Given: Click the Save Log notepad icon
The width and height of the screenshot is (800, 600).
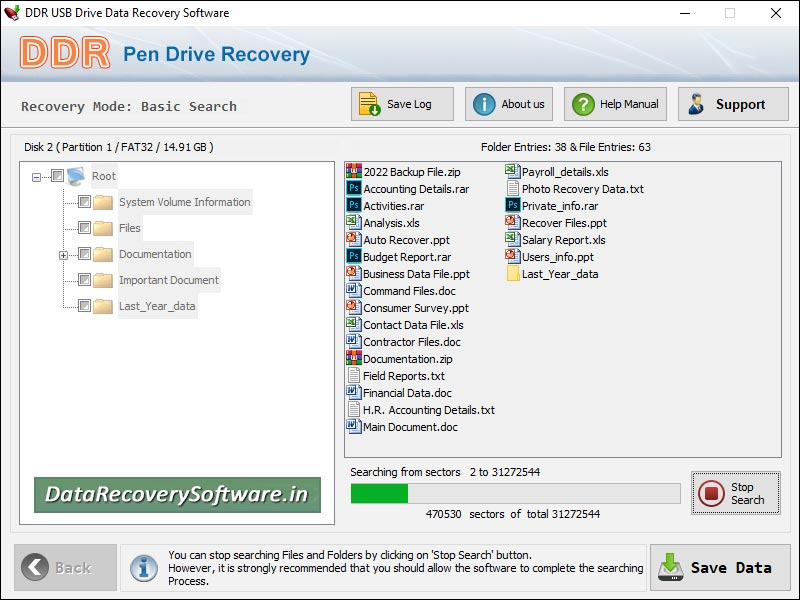Looking at the screenshot, I should pyautogui.click(x=368, y=103).
